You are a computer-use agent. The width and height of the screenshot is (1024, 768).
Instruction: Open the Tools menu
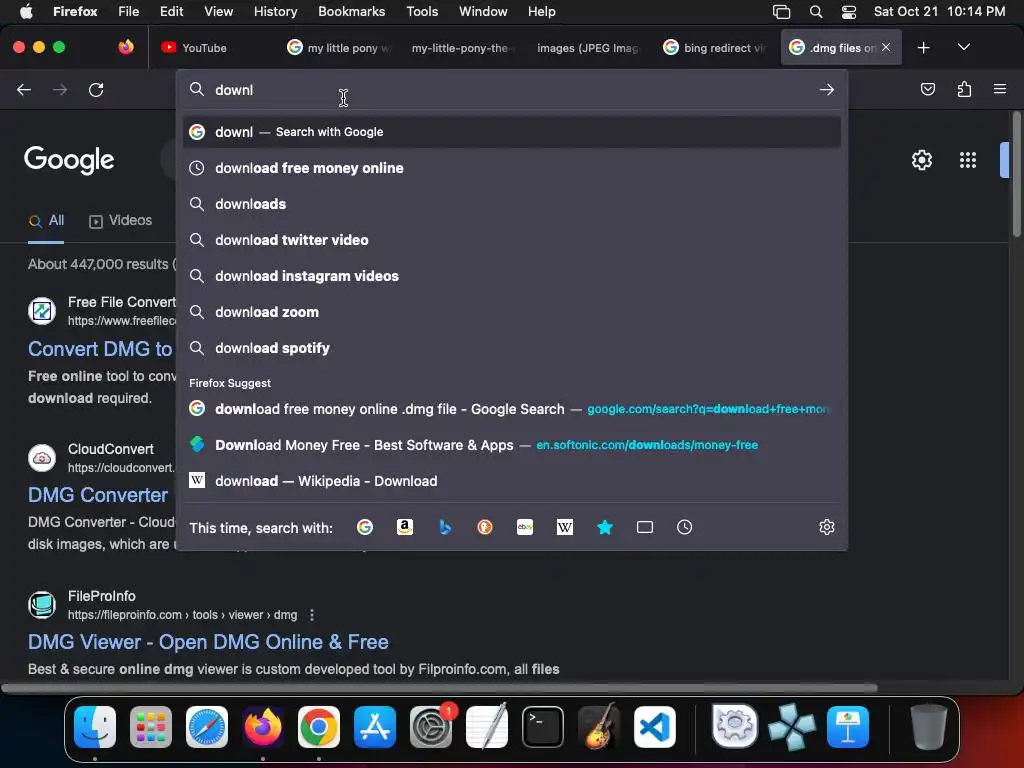422,11
